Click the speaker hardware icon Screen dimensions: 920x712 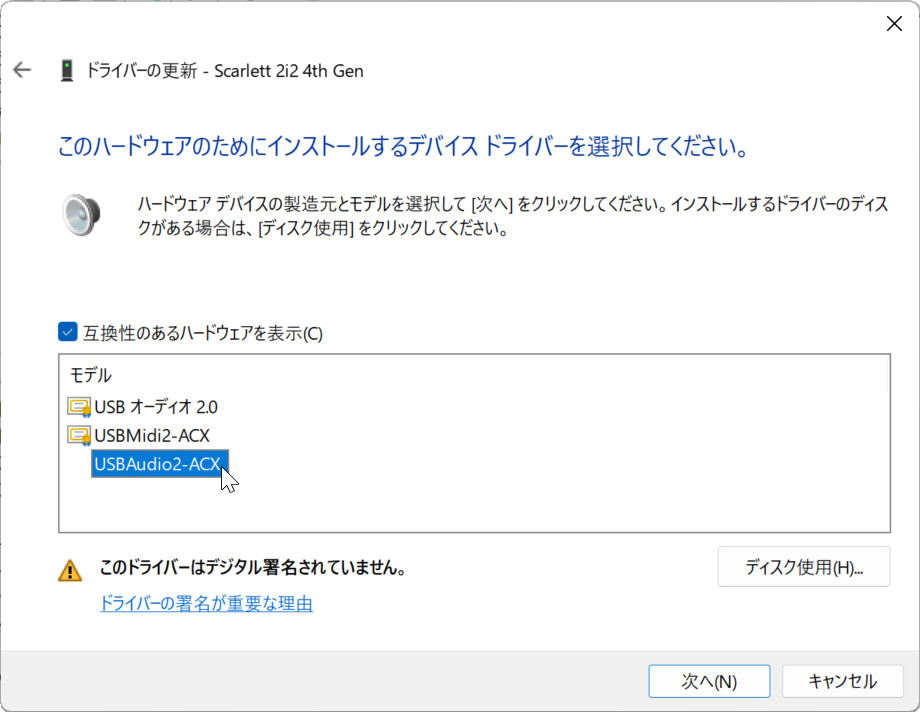(x=82, y=215)
